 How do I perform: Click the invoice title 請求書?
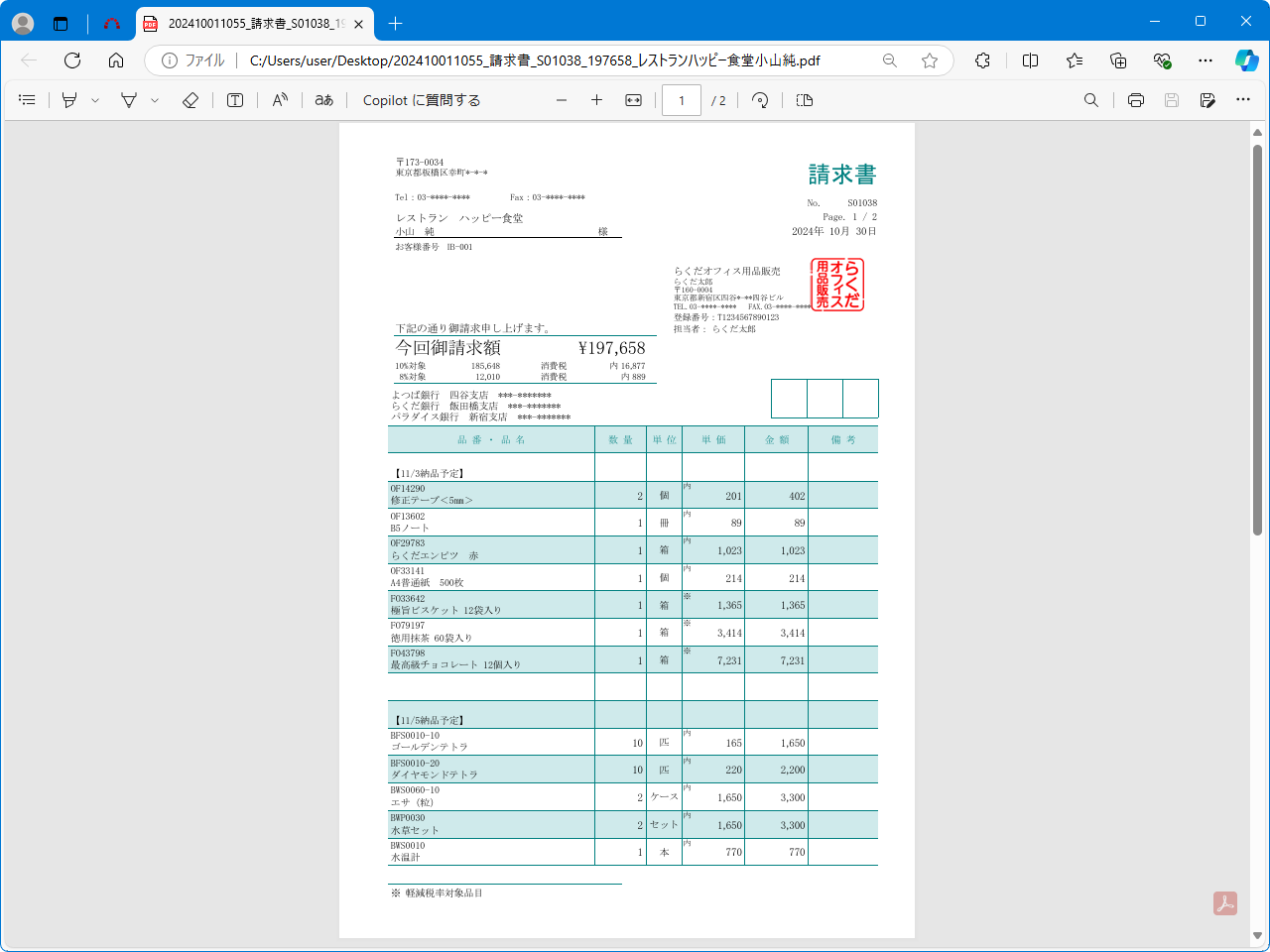tap(842, 175)
